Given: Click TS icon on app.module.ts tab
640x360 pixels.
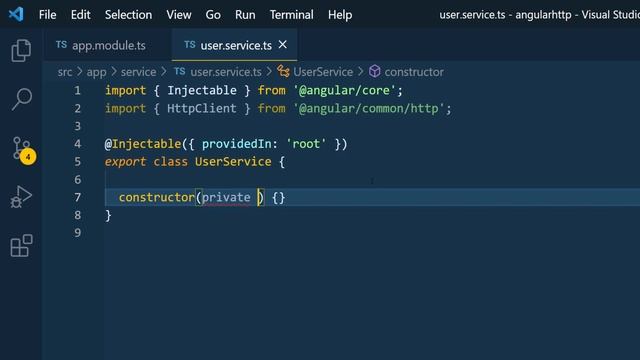Looking at the screenshot, I should pos(61,44).
